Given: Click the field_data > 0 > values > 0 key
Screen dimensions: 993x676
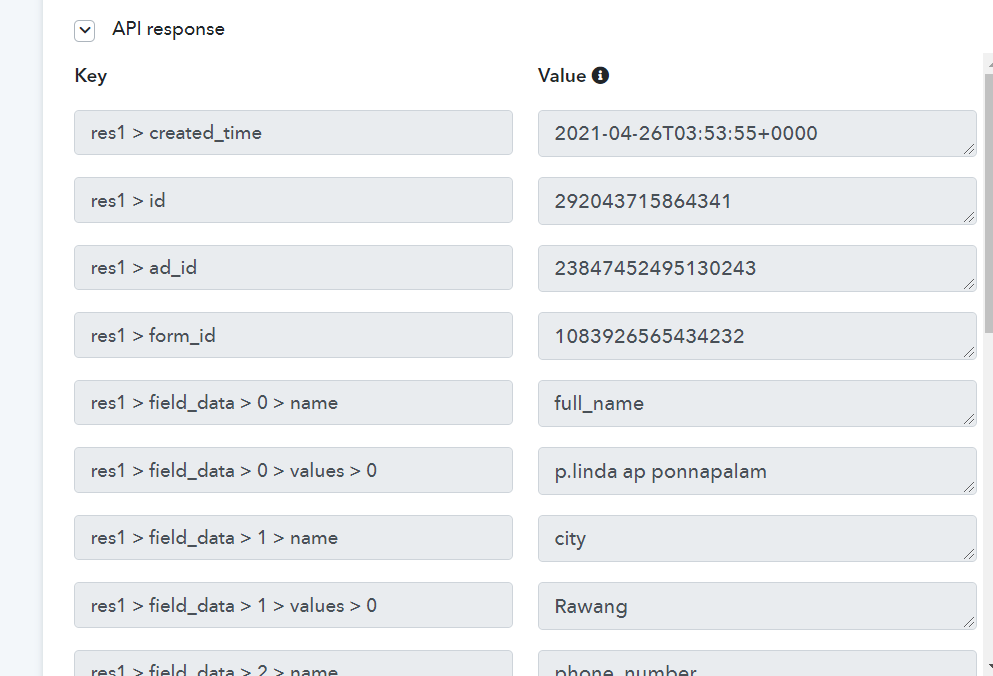Looking at the screenshot, I should click(293, 470).
